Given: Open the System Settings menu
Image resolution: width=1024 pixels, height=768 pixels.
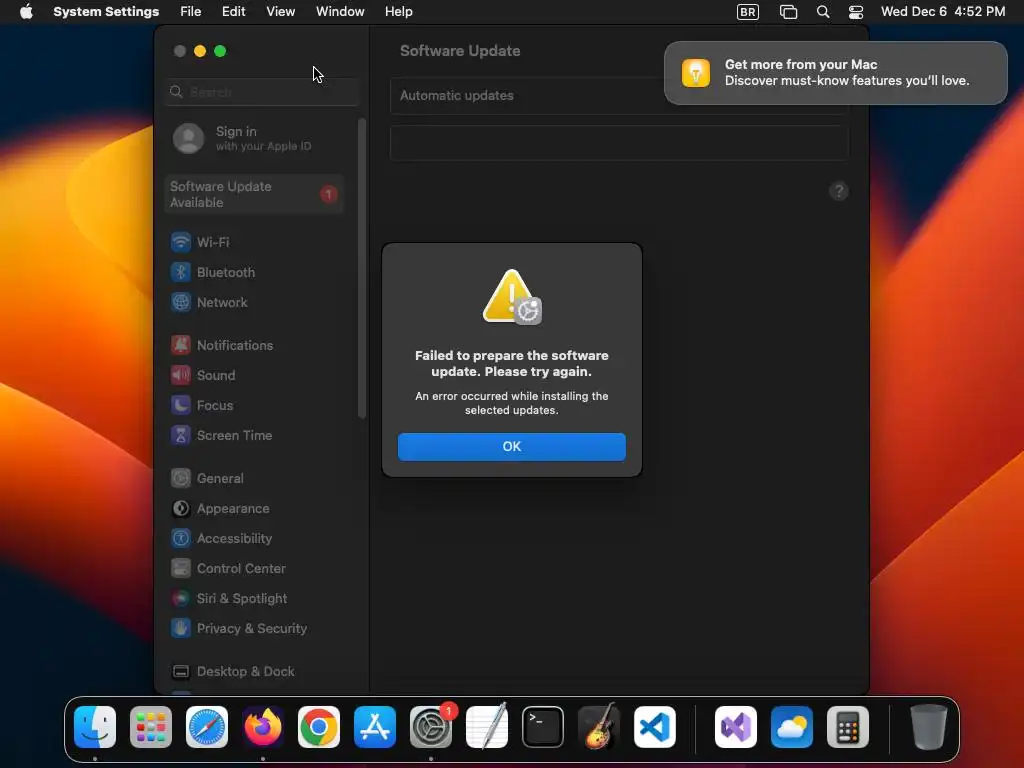Looking at the screenshot, I should click(106, 12).
